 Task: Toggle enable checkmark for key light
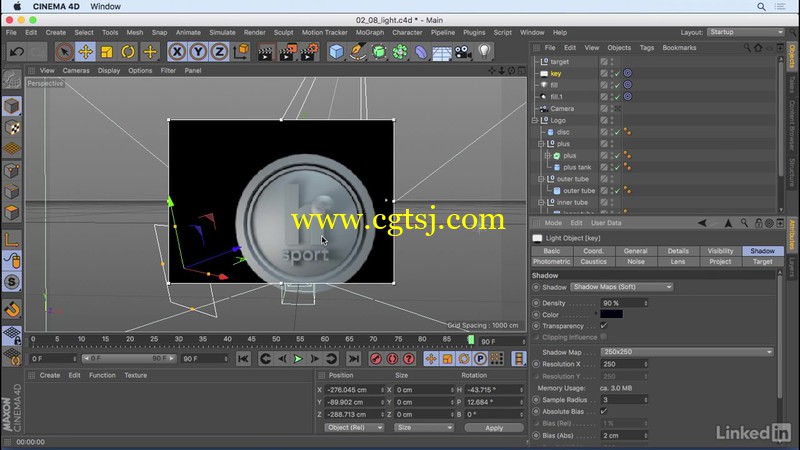click(617, 73)
